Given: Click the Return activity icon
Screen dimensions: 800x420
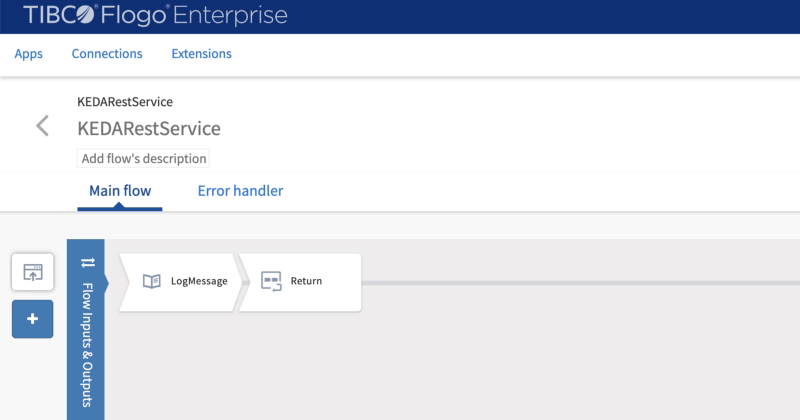Looking at the screenshot, I should point(271,281).
